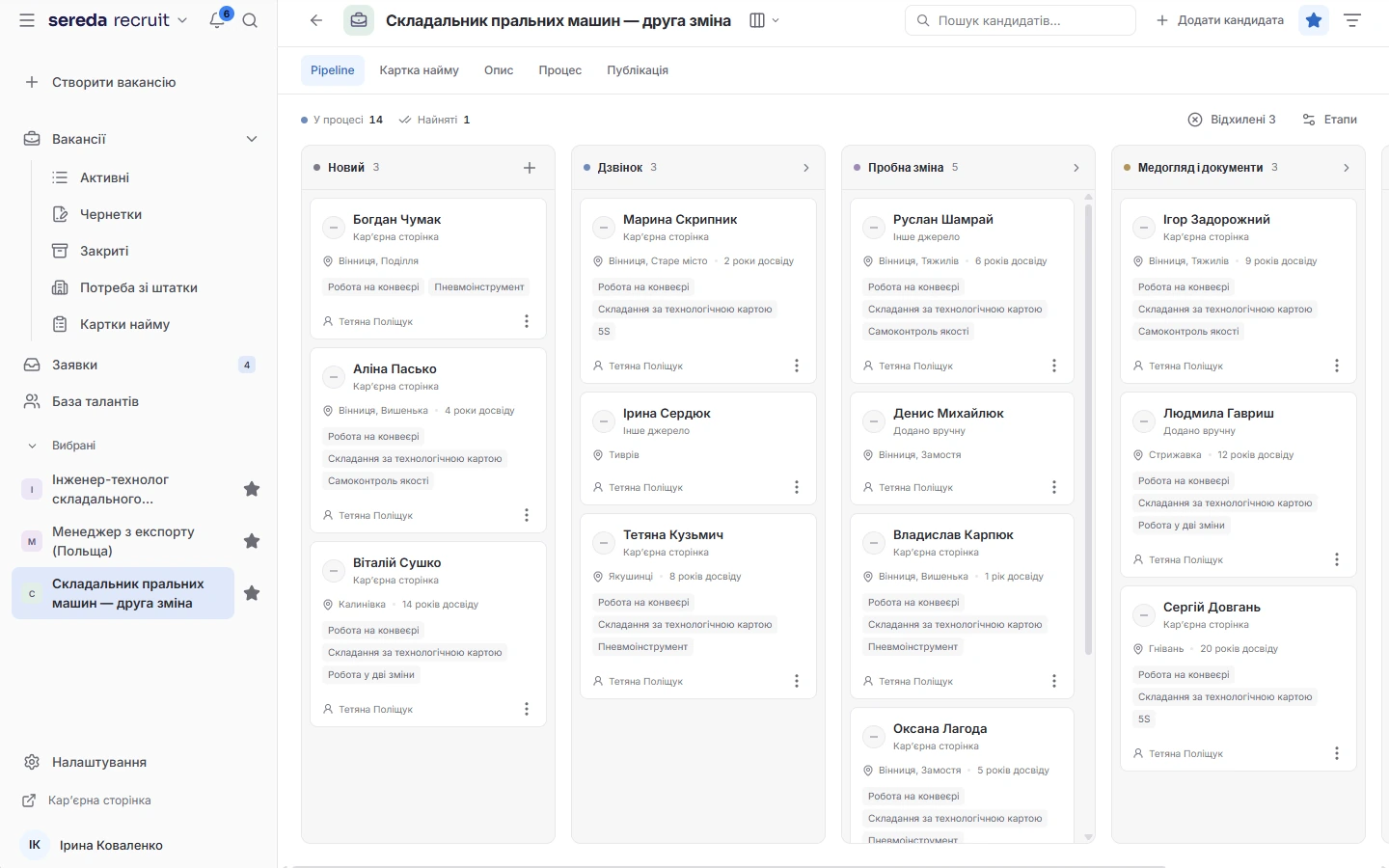
Task: Open options menu on Ігор Задорожний card
Action: tap(1337, 366)
